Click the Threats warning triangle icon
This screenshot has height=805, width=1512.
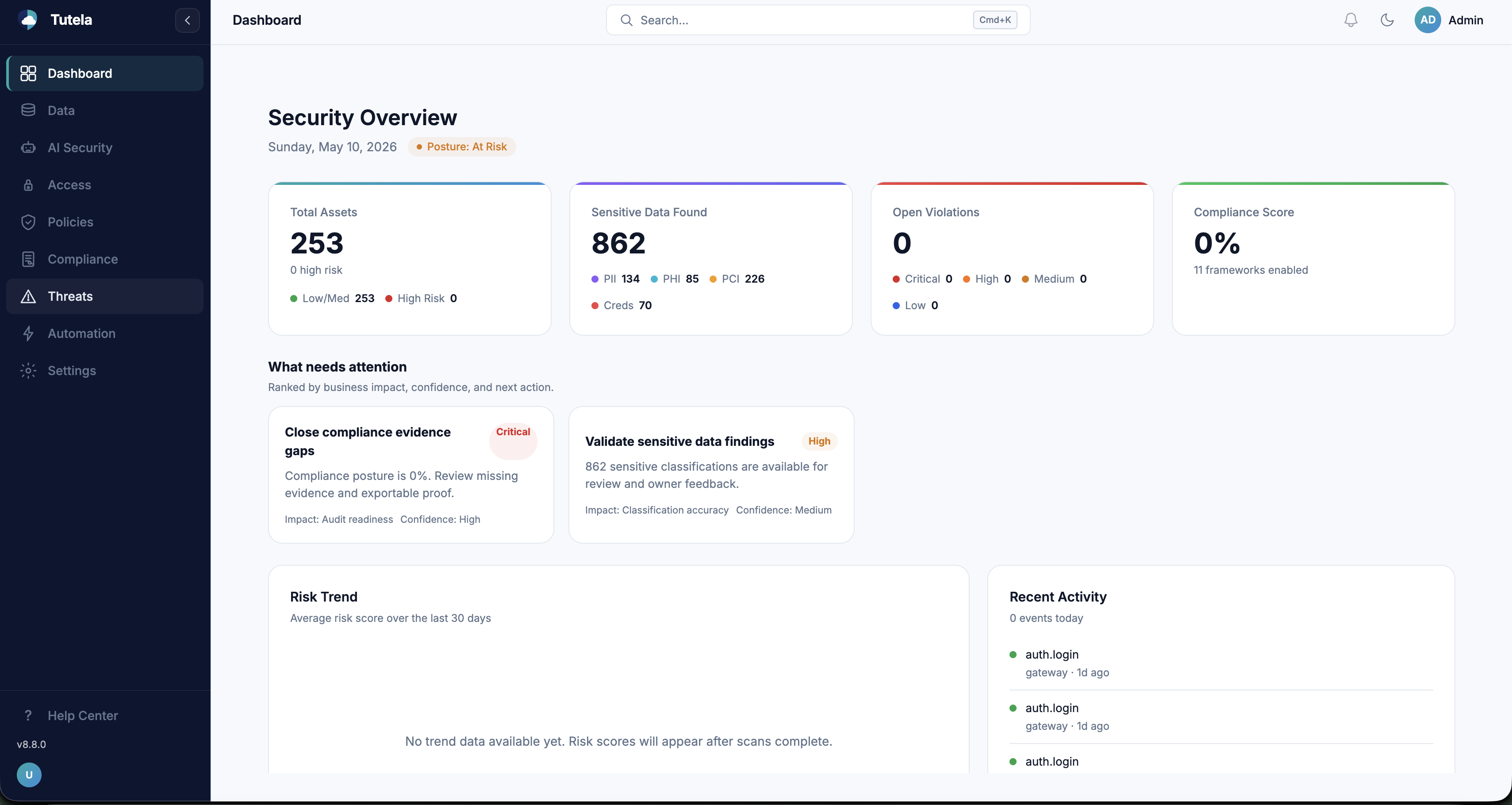[28, 296]
